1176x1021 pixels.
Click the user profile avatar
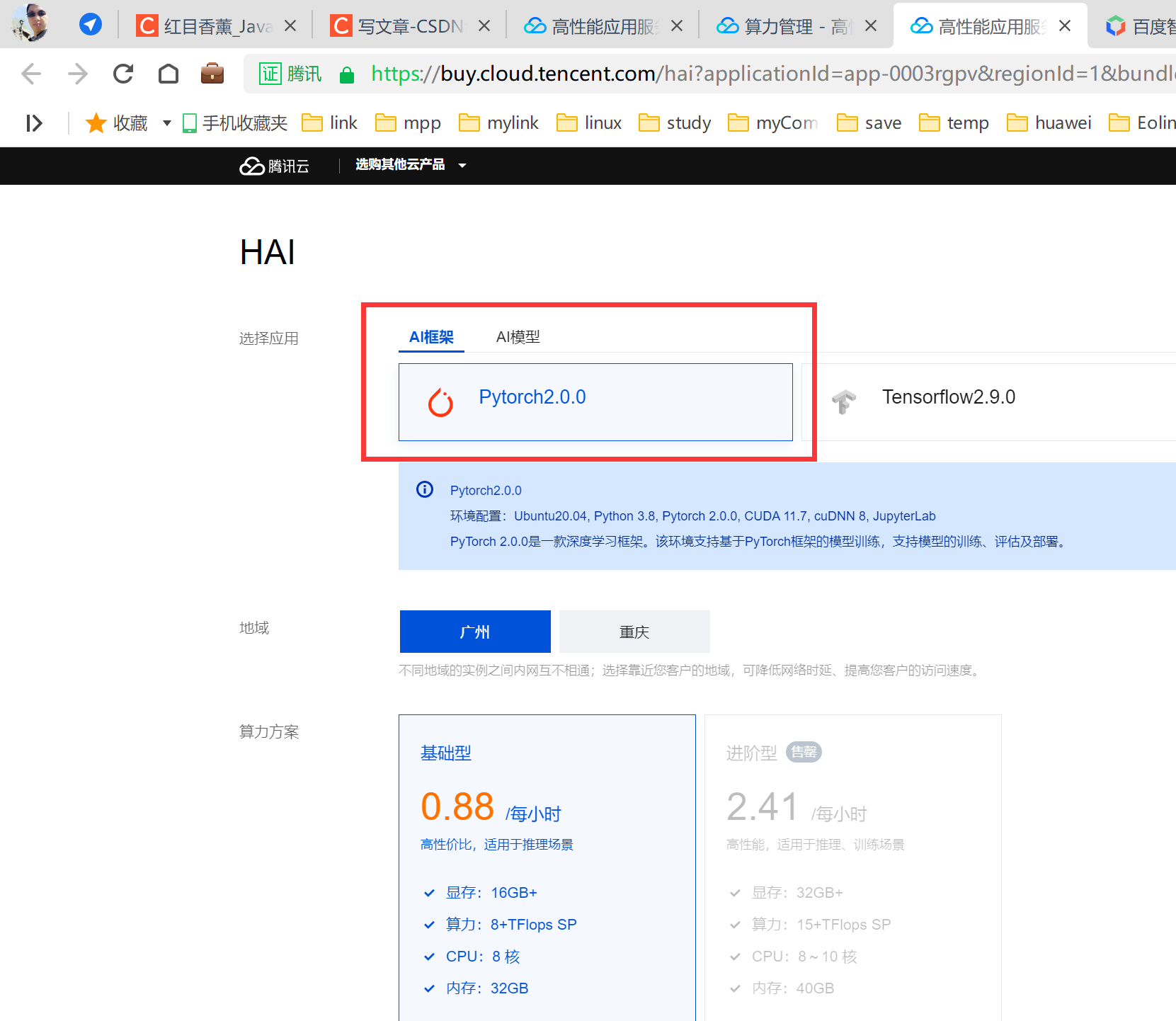click(30, 23)
